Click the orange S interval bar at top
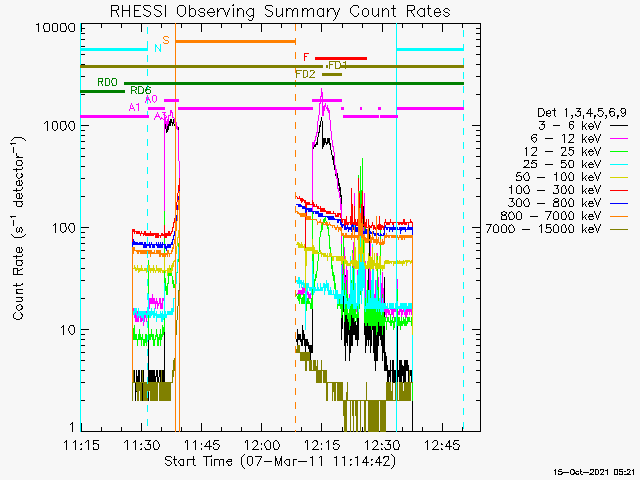This screenshot has height=480, width=640. coord(235,41)
